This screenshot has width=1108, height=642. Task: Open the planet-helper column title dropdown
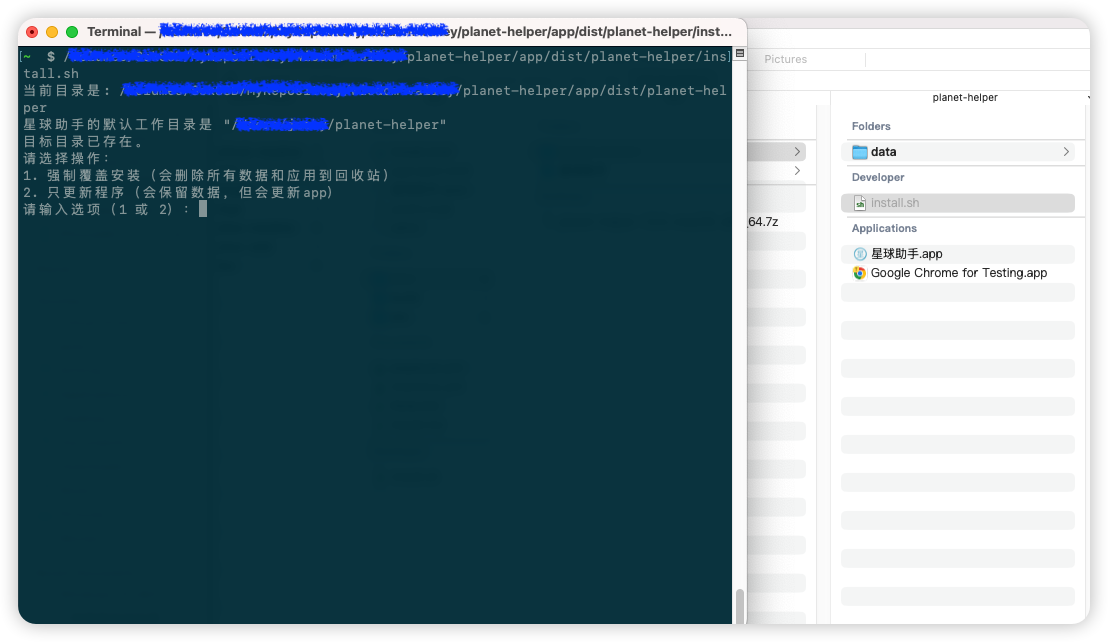coord(964,97)
